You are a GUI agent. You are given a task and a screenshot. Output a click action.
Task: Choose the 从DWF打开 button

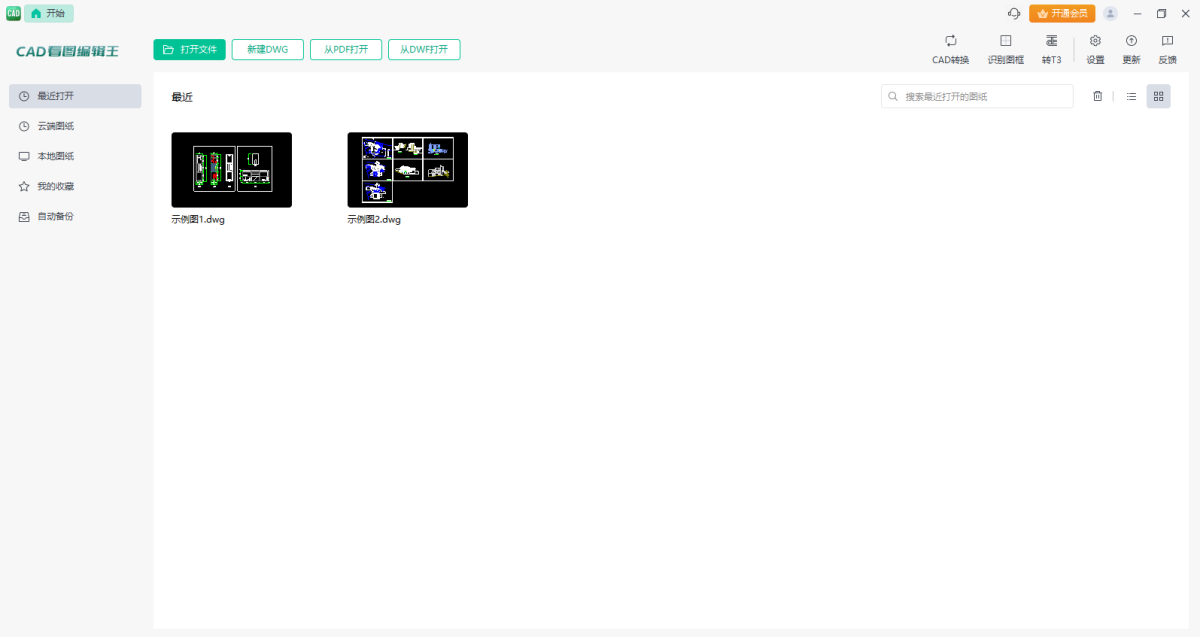tap(424, 49)
